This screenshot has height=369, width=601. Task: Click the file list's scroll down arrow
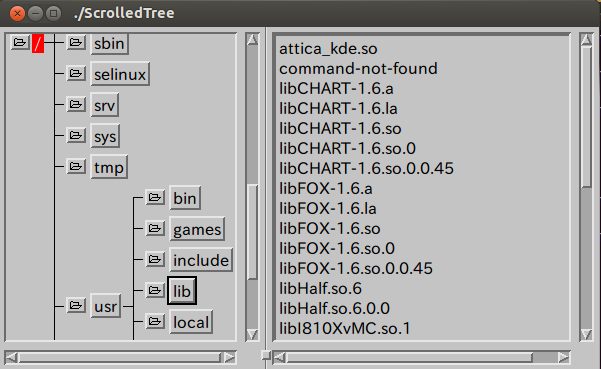tap(586, 335)
